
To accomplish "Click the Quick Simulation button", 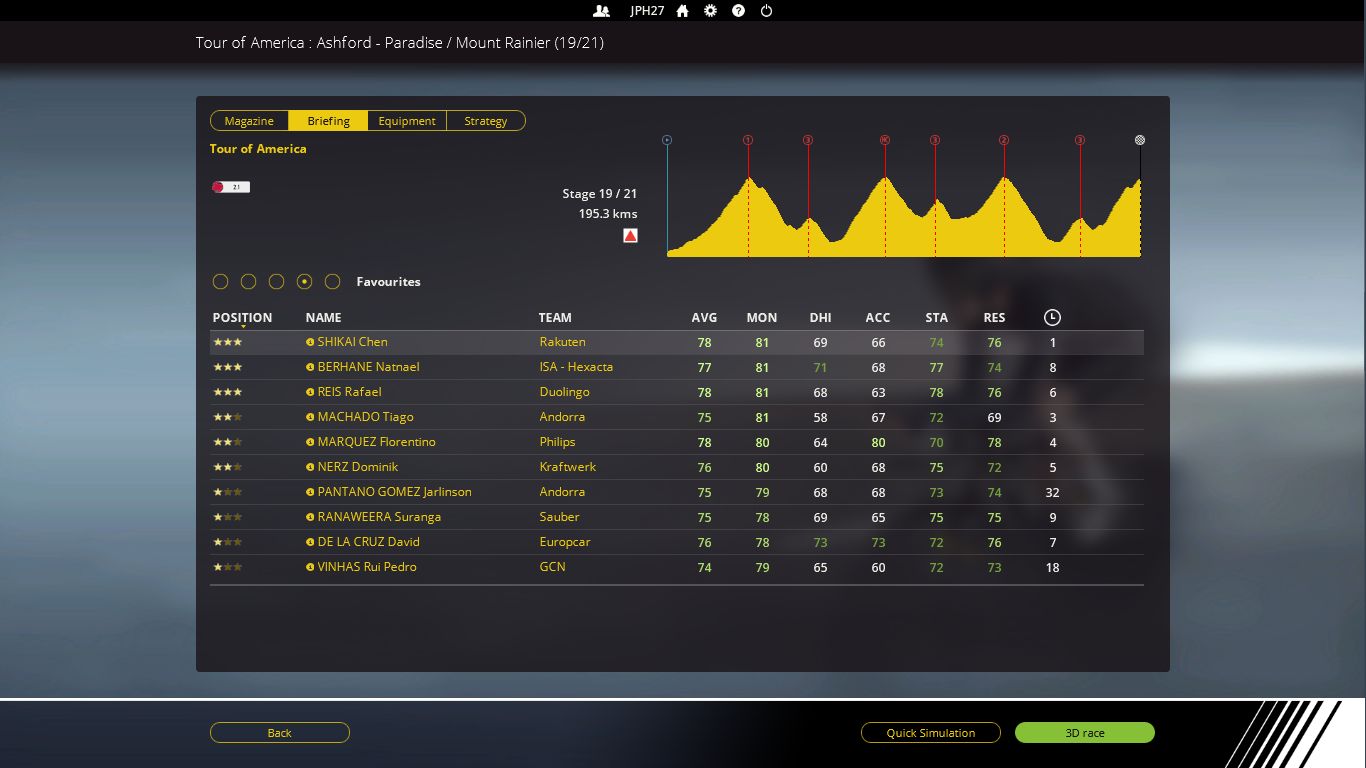I will tap(930, 733).
